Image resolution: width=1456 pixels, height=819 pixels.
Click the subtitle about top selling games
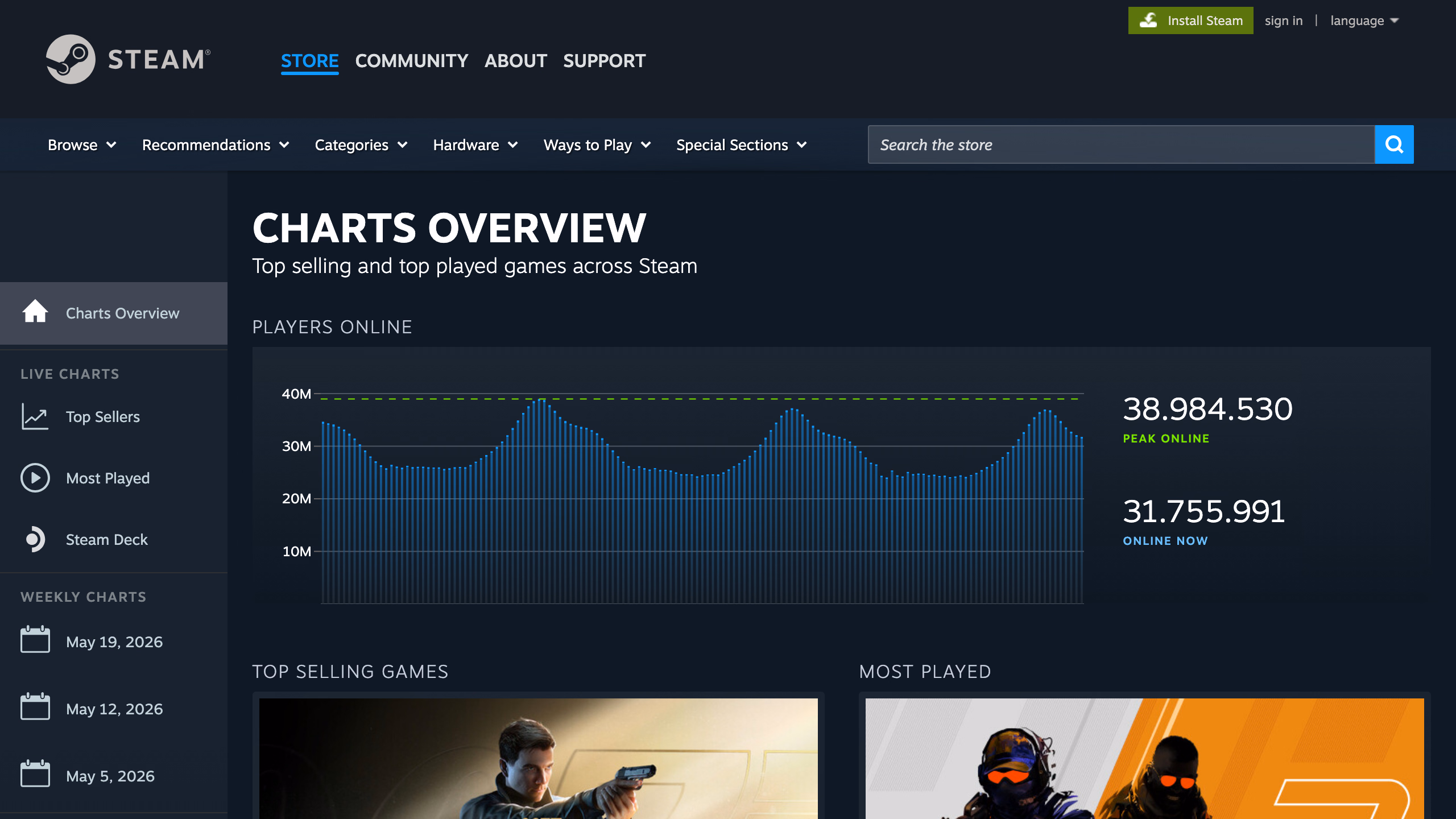click(475, 266)
